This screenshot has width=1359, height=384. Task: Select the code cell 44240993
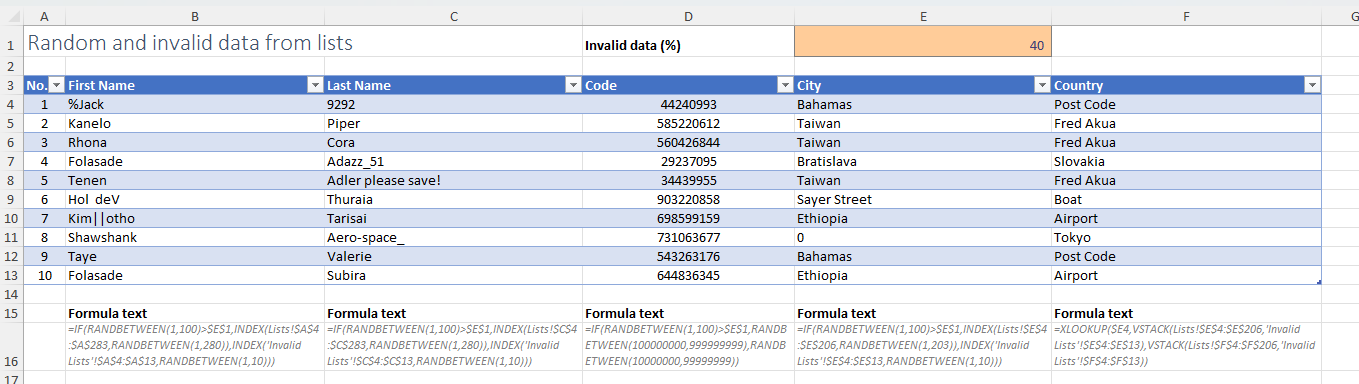(688, 105)
